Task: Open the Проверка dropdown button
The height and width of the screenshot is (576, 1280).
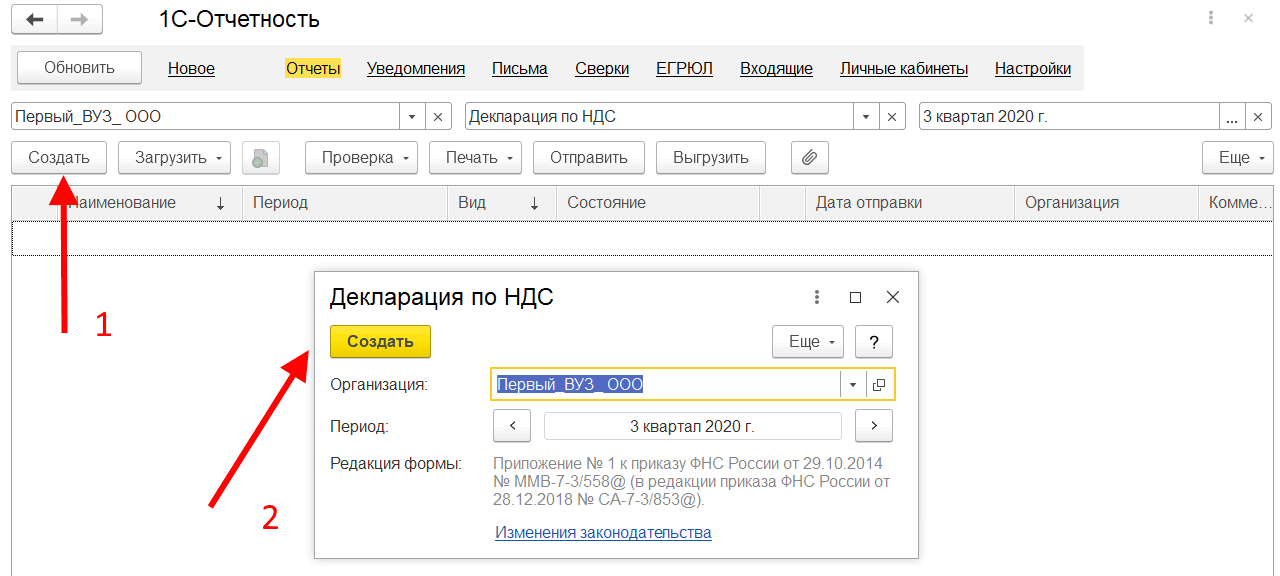Action: coord(362,157)
